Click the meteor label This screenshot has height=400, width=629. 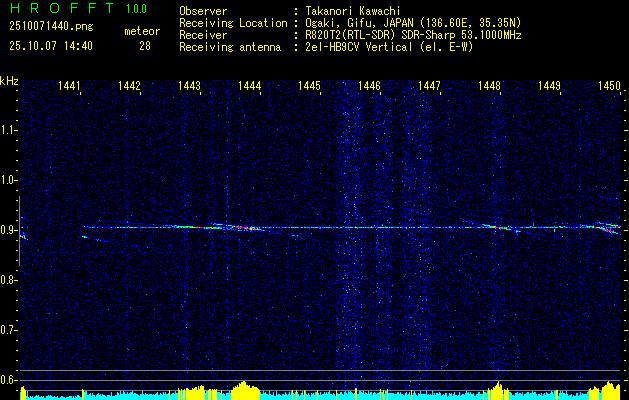[x=142, y=31]
